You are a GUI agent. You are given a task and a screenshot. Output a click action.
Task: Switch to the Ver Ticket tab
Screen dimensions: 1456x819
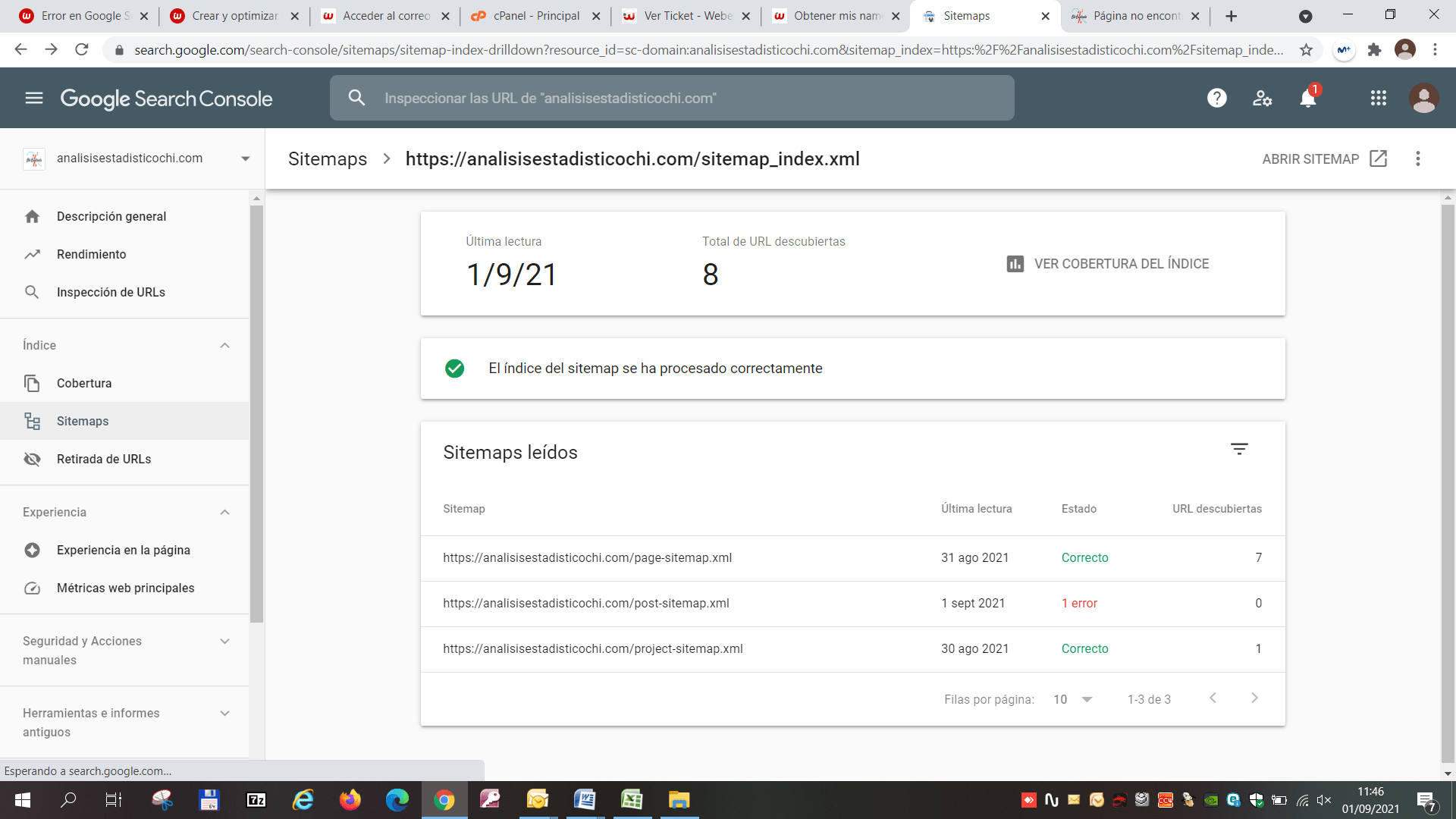(x=686, y=16)
